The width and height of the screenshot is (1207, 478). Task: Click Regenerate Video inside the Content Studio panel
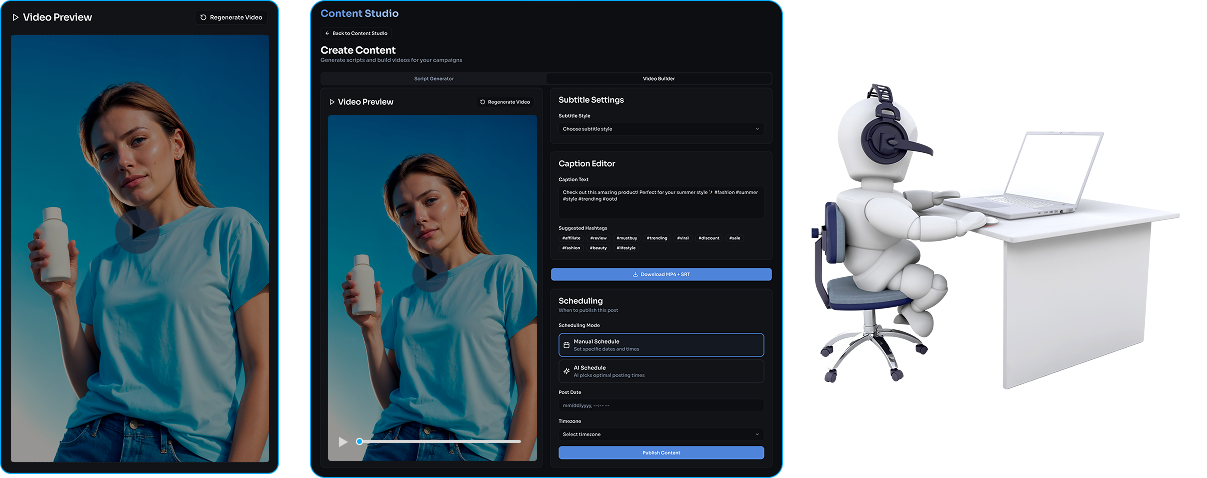coord(505,102)
